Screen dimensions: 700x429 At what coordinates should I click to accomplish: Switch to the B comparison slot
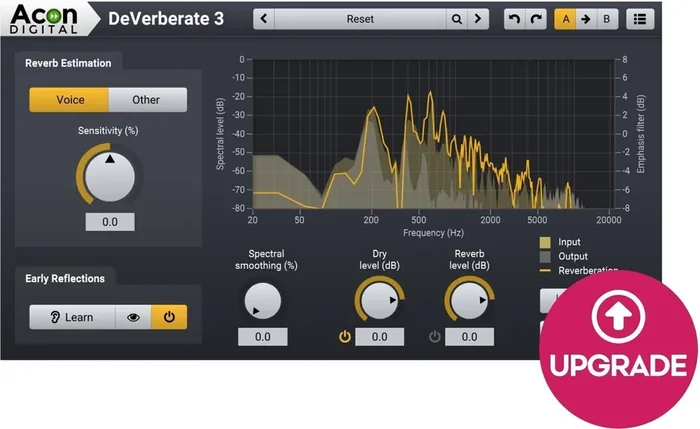[607, 19]
